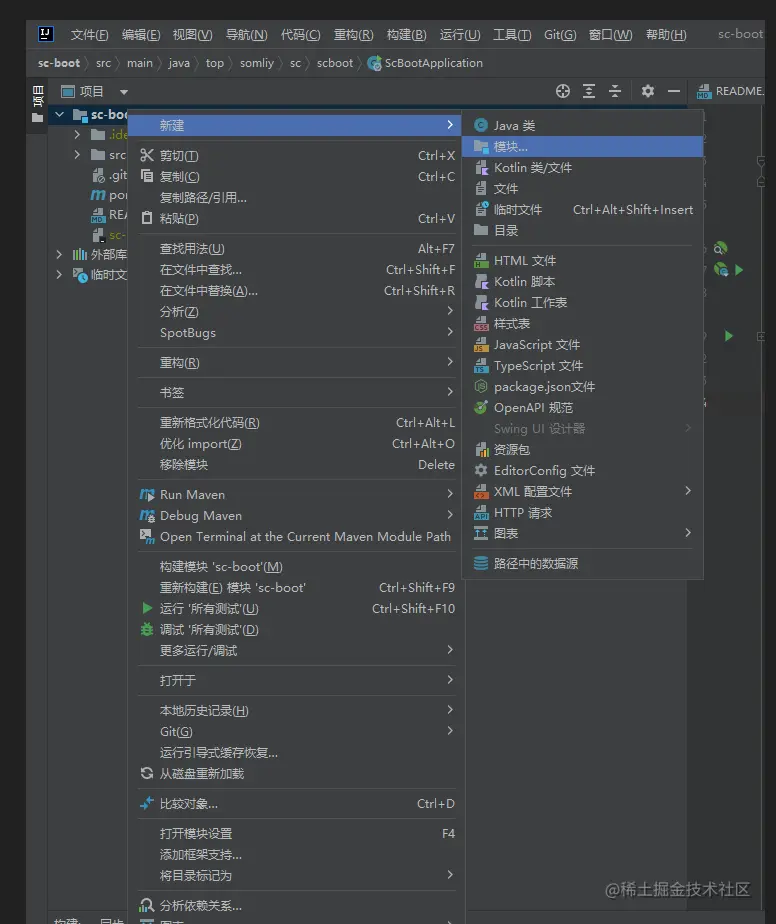Click the Java class icon in submenu
This screenshot has width=776, height=924.
[481, 125]
